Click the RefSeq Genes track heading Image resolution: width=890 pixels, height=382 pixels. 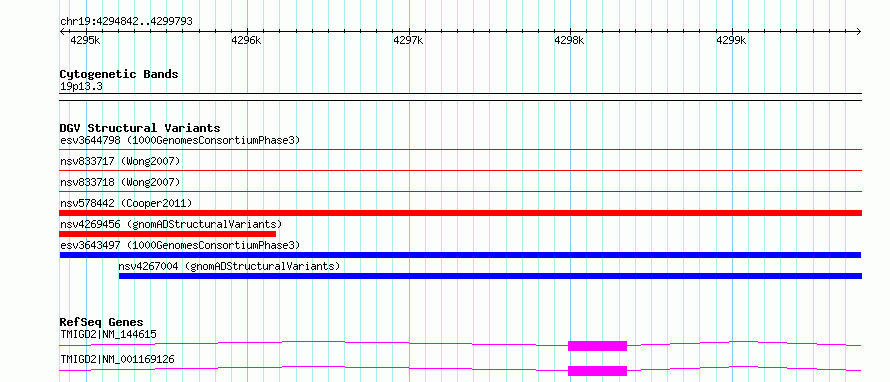click(101, 322)
